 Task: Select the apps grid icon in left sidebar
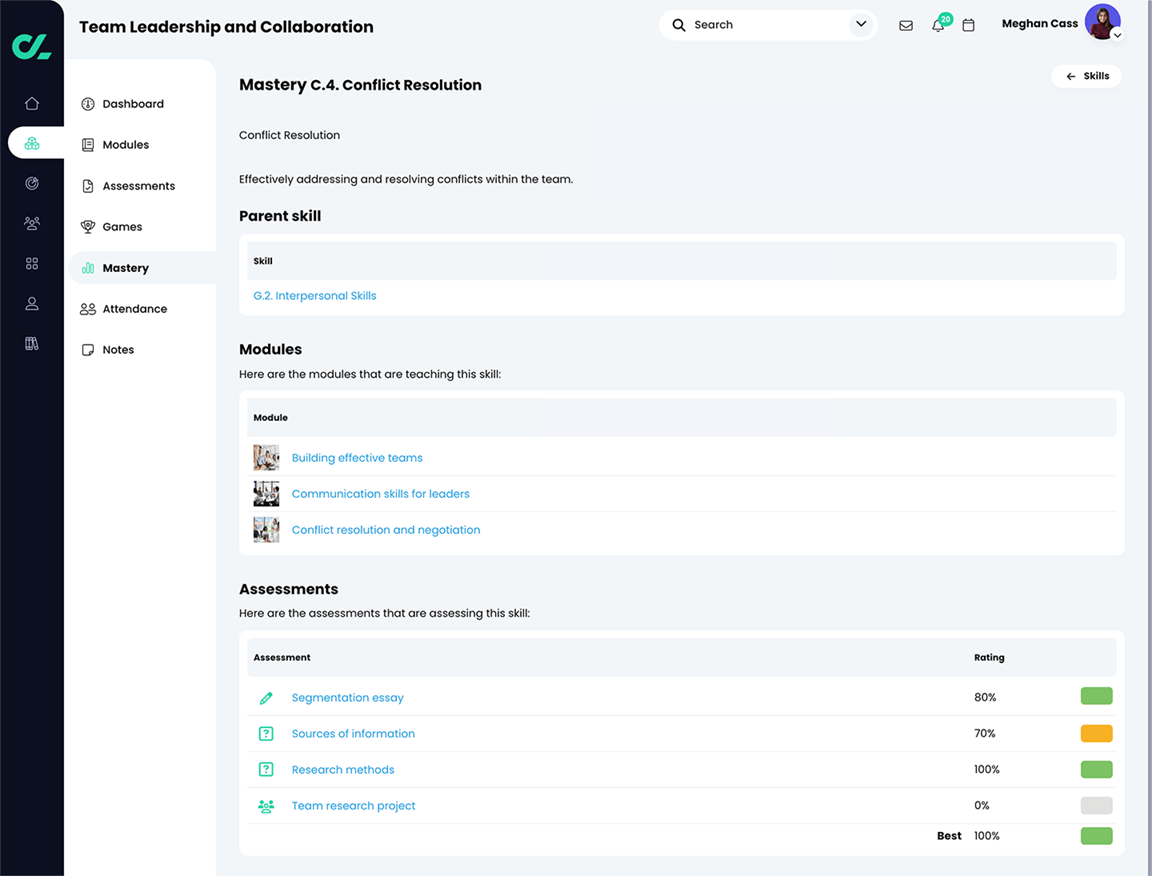tap(31, 263)
